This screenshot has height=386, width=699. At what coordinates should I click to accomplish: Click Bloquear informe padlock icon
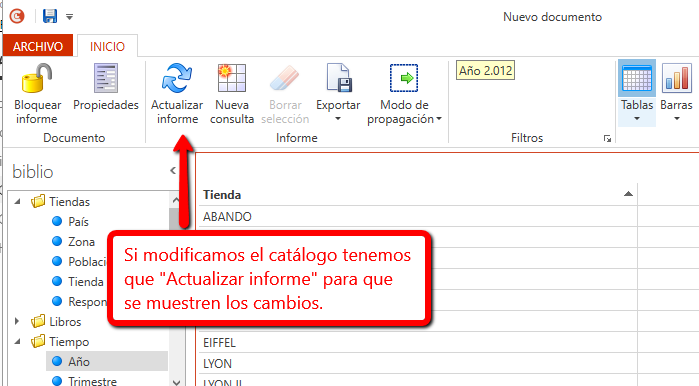pyautogui.click(x=37, y=78)
